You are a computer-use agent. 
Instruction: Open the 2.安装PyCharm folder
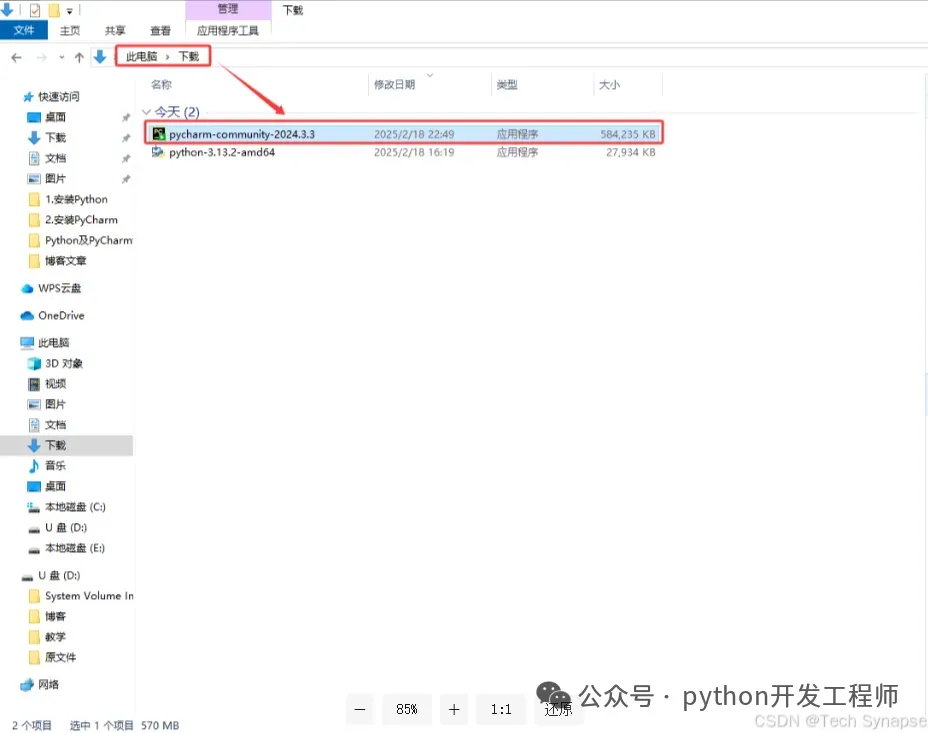click(x=81, y=219)
